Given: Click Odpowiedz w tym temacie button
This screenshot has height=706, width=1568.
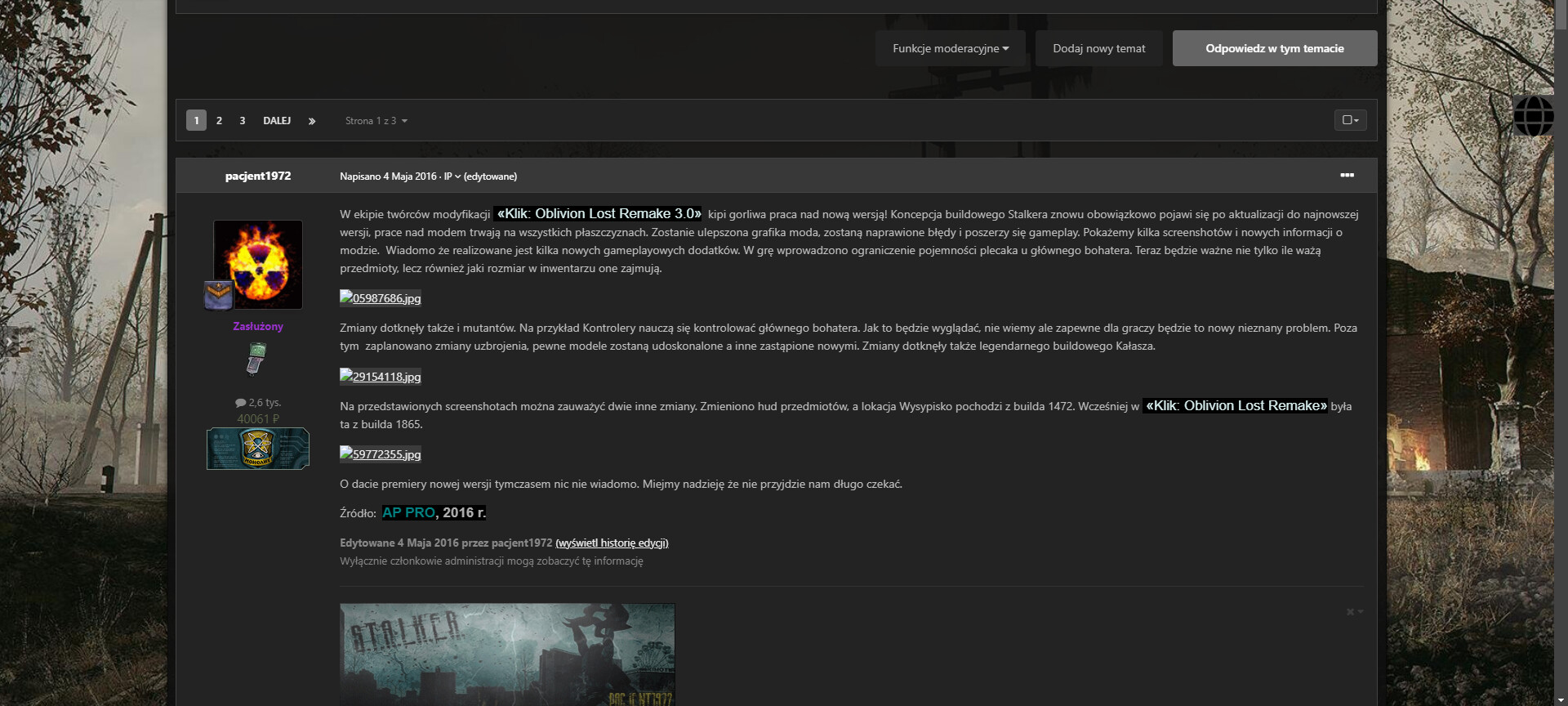Looking at the screenshot, I should click(1274, 48).
